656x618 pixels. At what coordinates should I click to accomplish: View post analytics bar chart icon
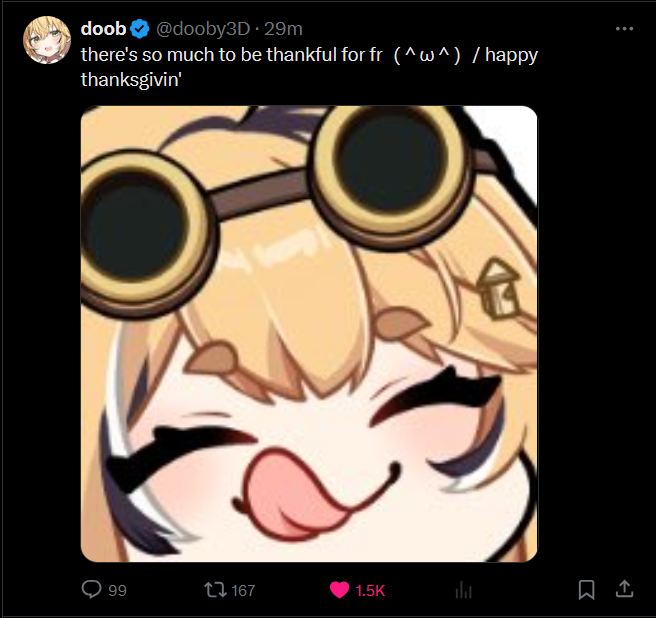[x=463, y=590]
